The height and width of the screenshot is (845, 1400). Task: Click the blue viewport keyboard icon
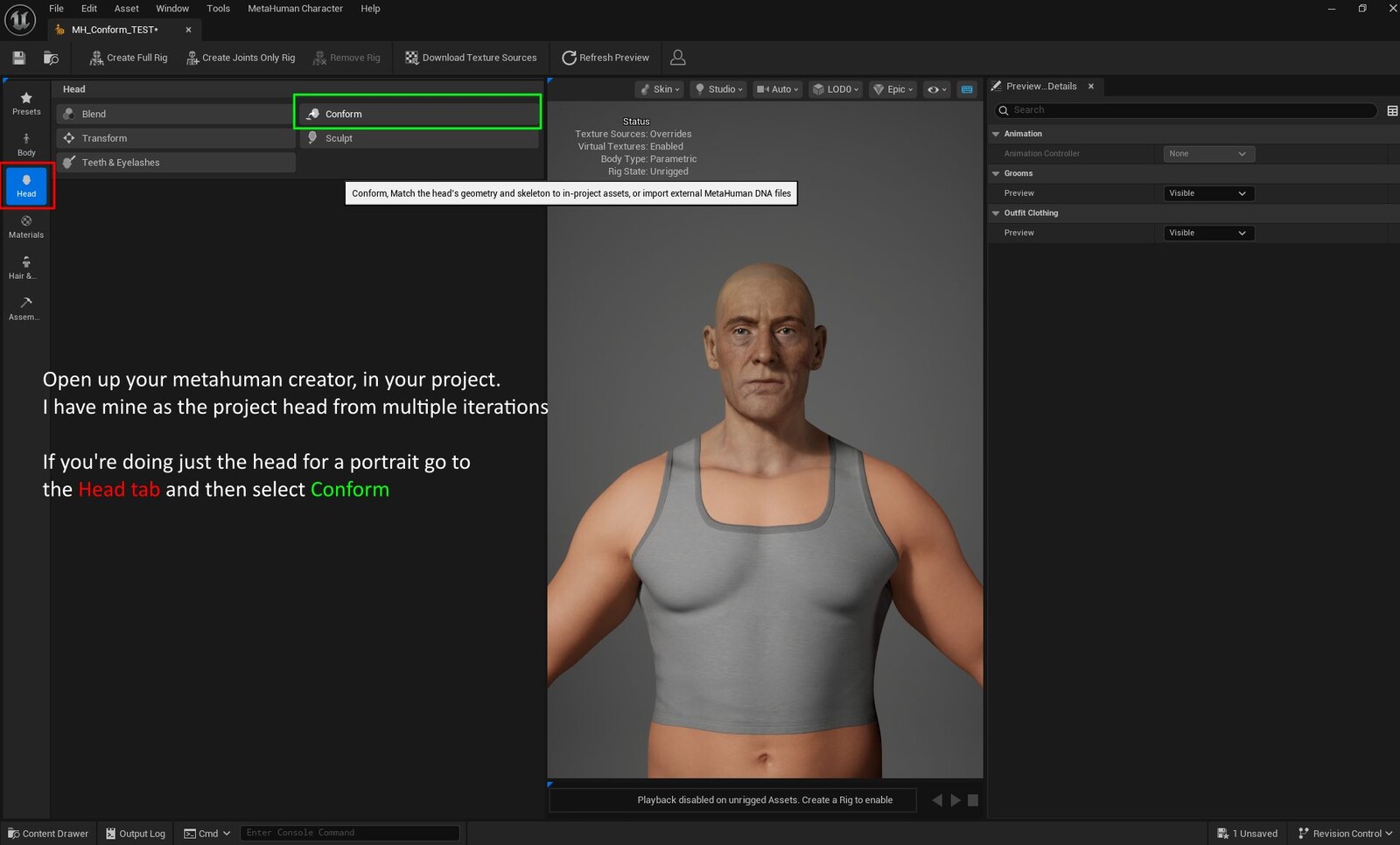967,89
